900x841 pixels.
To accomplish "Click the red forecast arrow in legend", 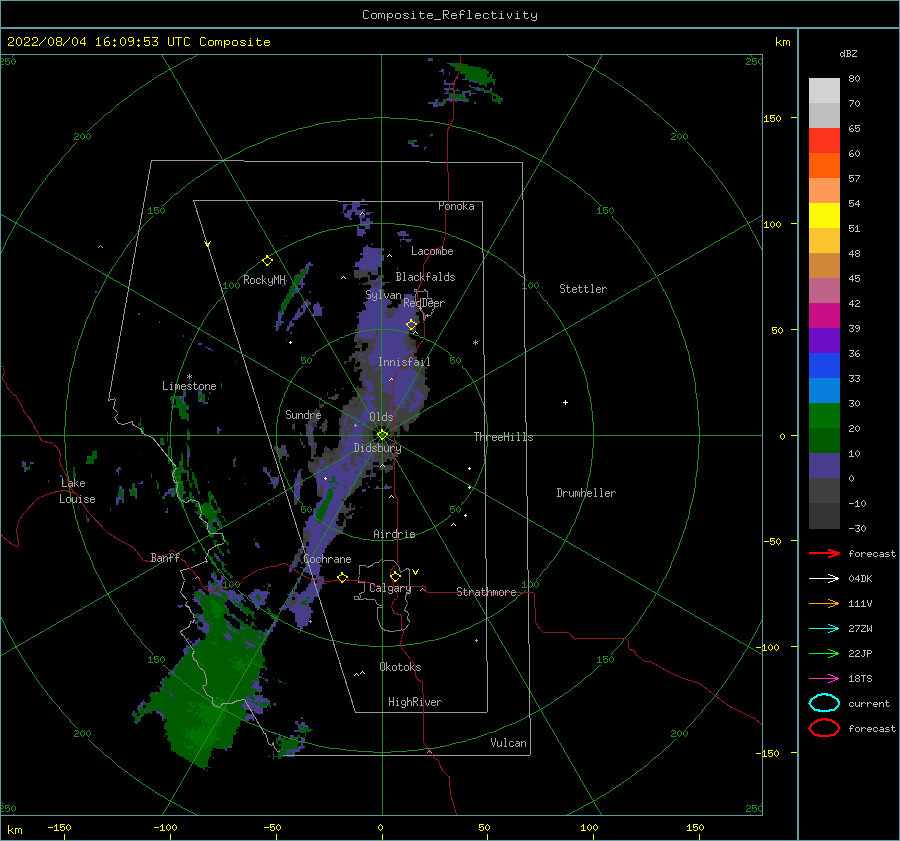I will pyautogui.click(x=824, y=553).
